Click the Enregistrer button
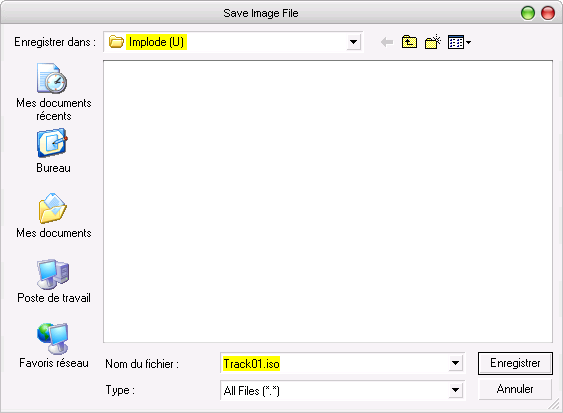The width and height of the screenshot is (563, 413). 515,363
